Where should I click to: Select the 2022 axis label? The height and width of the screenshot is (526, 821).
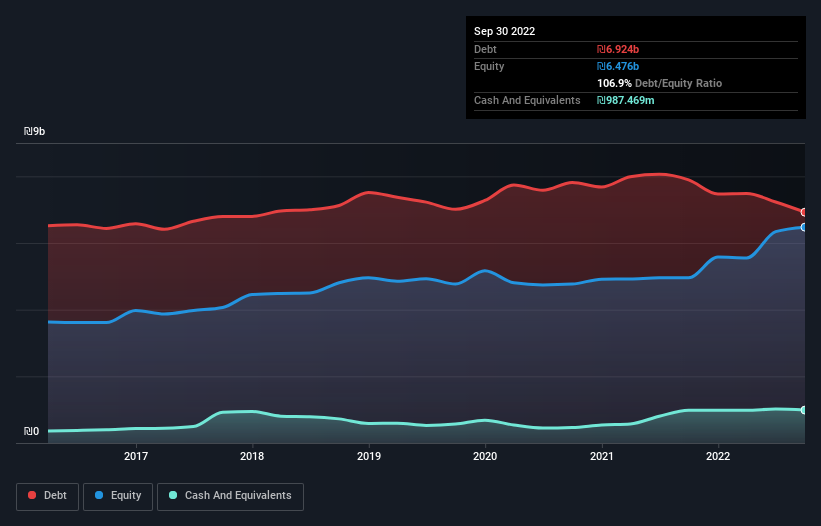click(718, 456)
